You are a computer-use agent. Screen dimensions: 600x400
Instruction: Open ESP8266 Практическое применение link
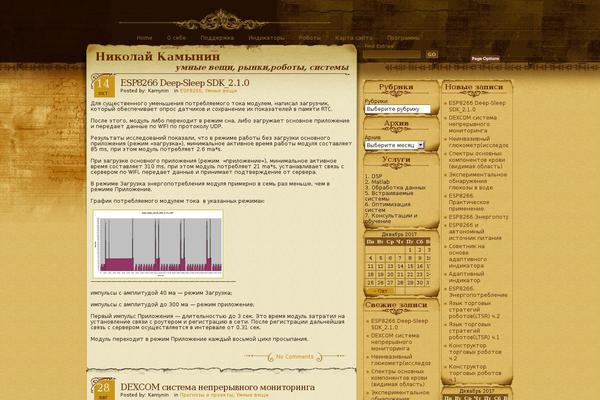(469, 202)
